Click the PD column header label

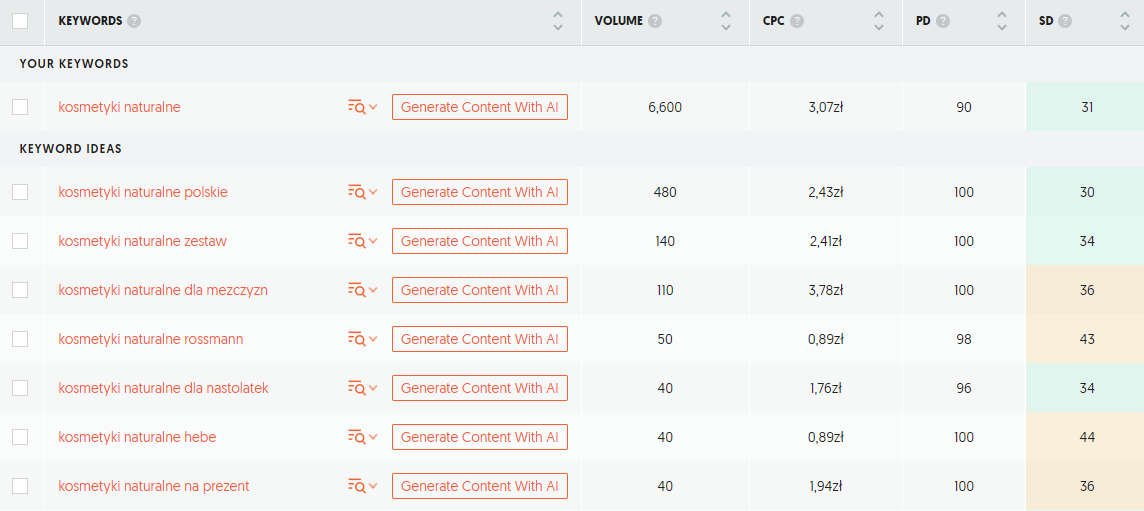click(924, 21)
